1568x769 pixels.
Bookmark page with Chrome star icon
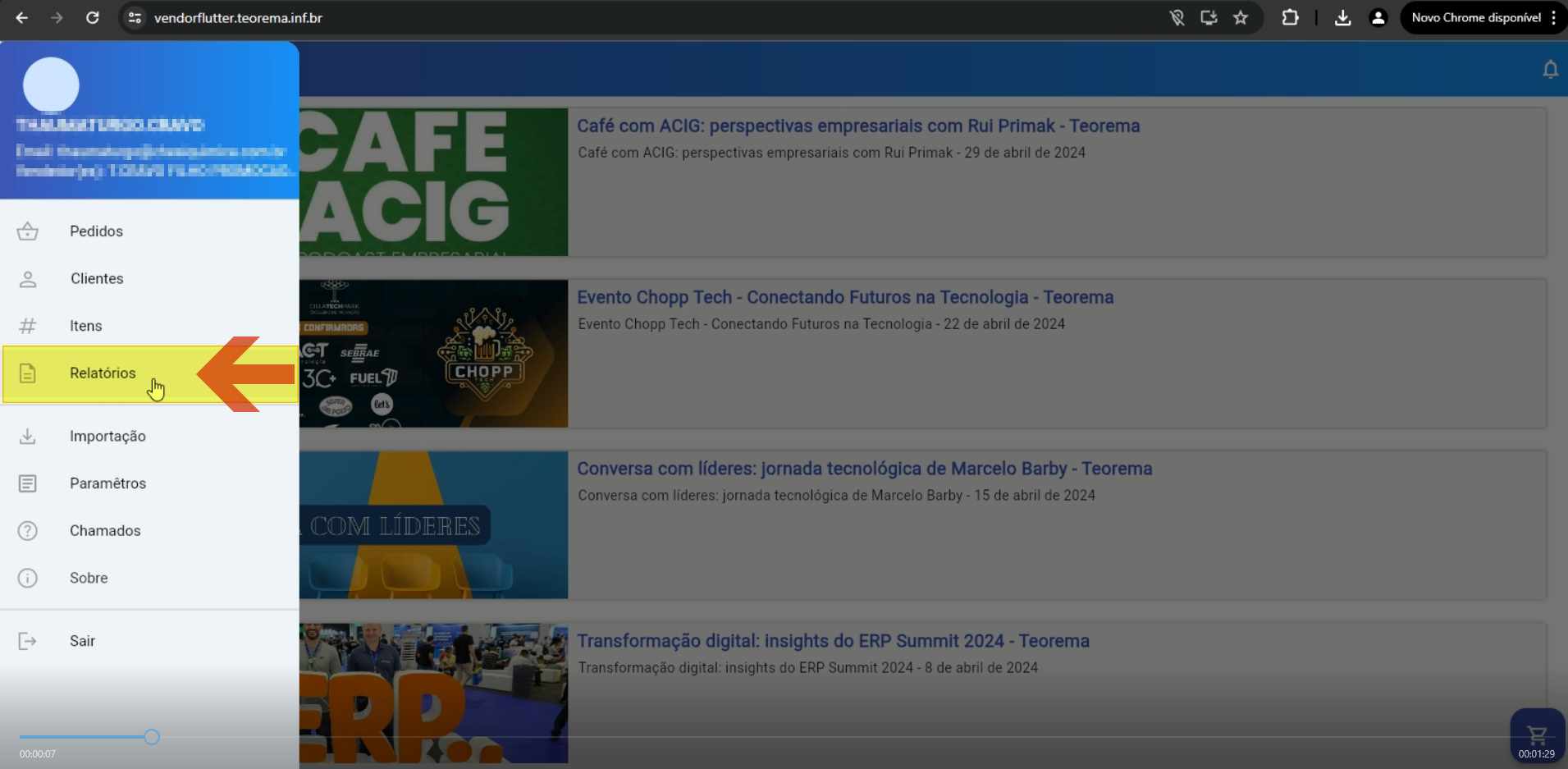pos(1241,17)
